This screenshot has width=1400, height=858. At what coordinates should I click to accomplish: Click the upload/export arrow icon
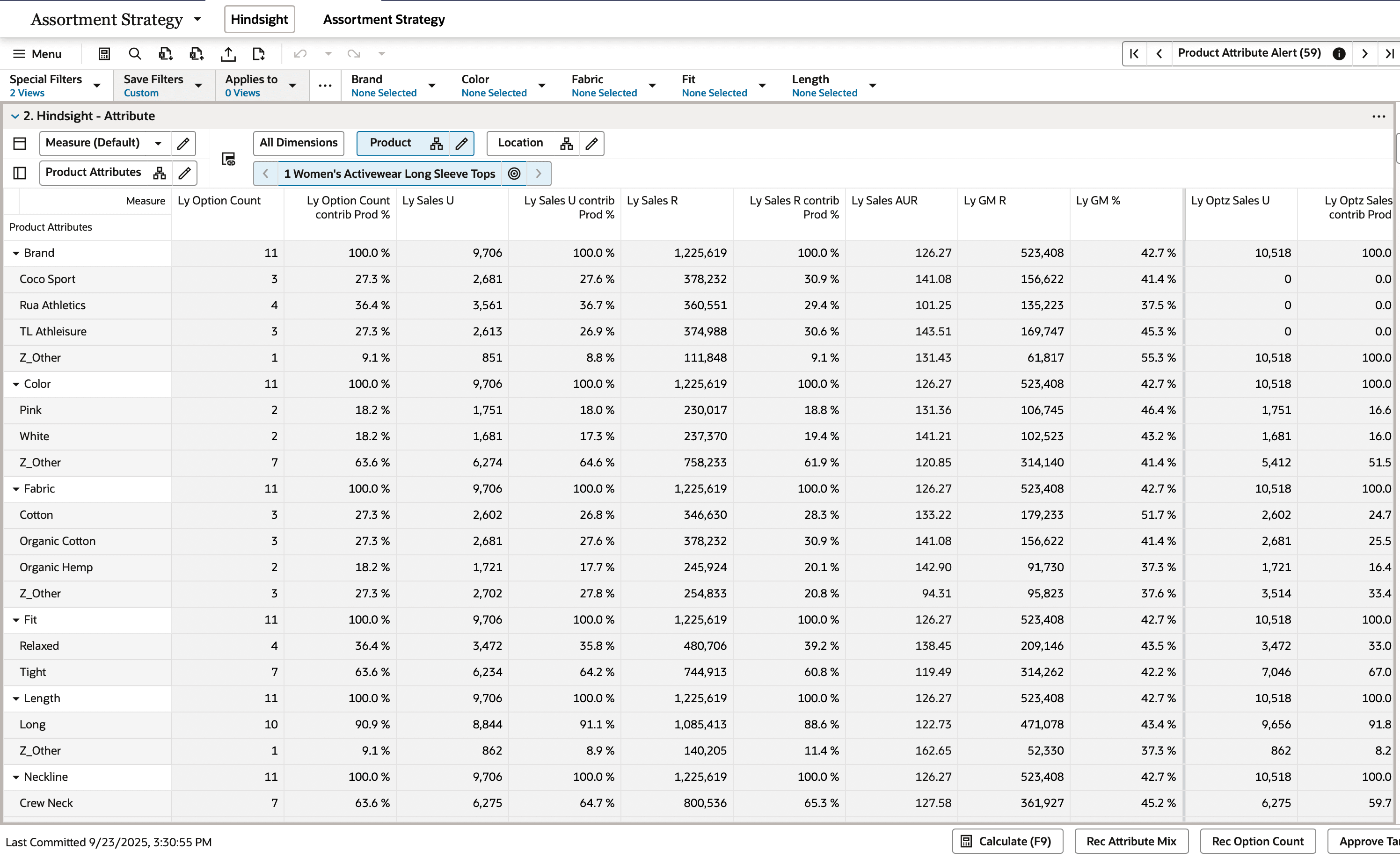click(x=228, y=53)
